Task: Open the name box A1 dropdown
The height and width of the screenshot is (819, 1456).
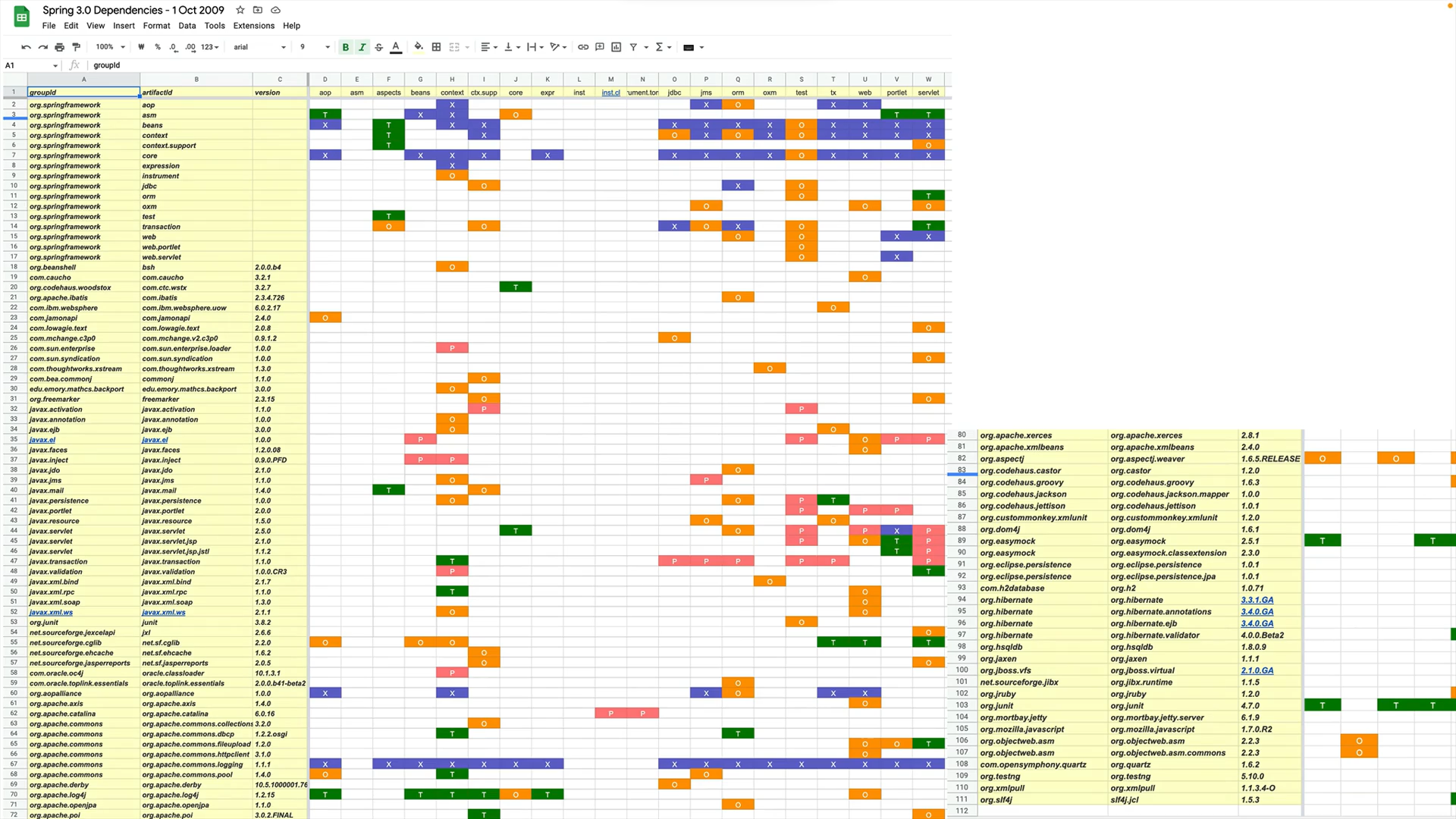Action: [55, 65]
